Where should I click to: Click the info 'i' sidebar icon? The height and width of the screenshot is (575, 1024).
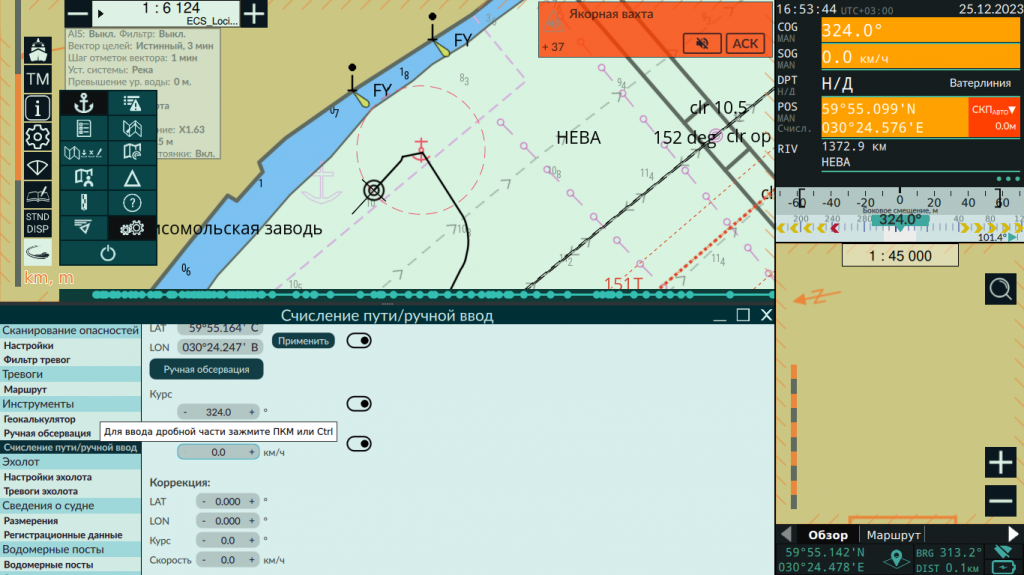[37, 108]
